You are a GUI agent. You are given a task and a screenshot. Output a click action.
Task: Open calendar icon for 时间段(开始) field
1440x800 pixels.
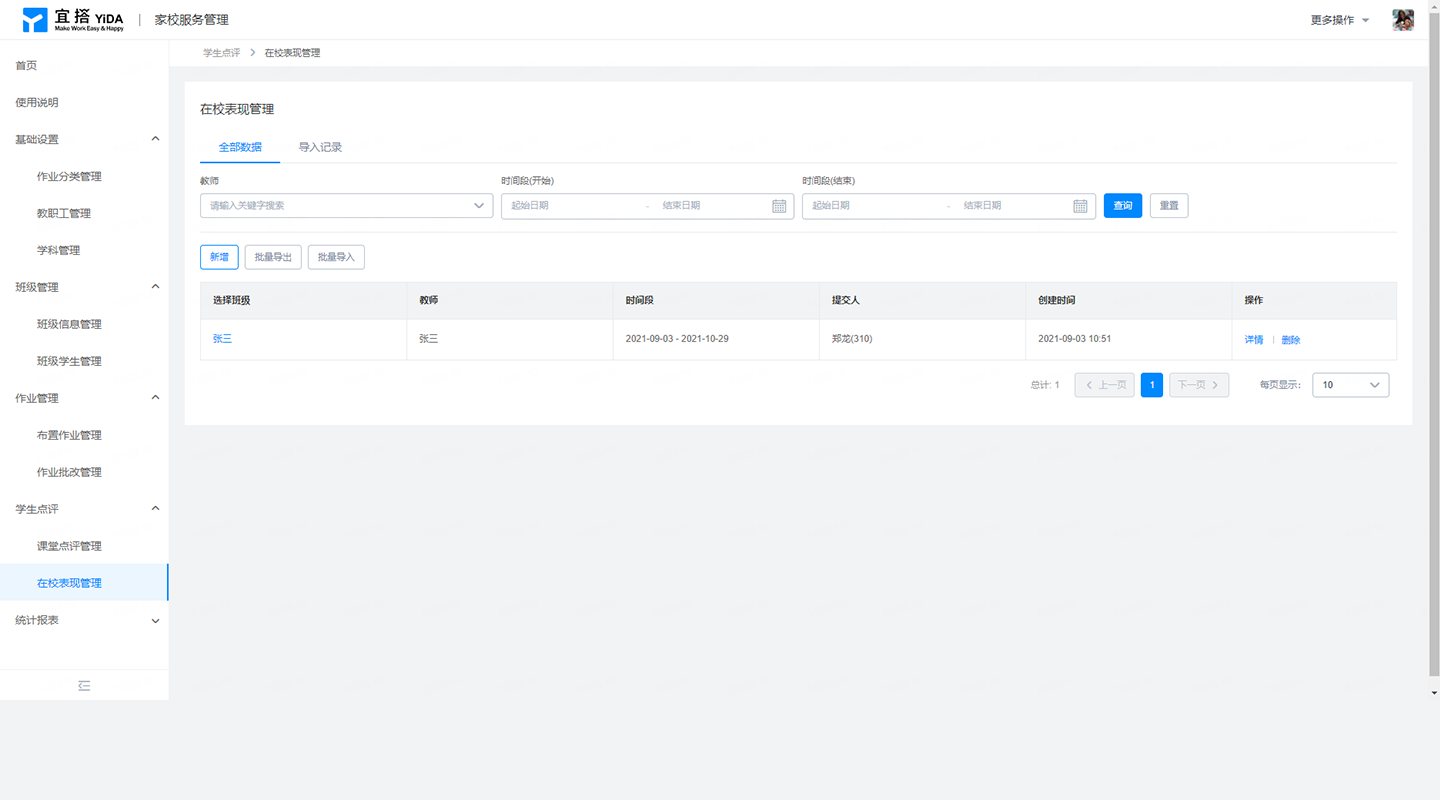[x=779, y=206]
